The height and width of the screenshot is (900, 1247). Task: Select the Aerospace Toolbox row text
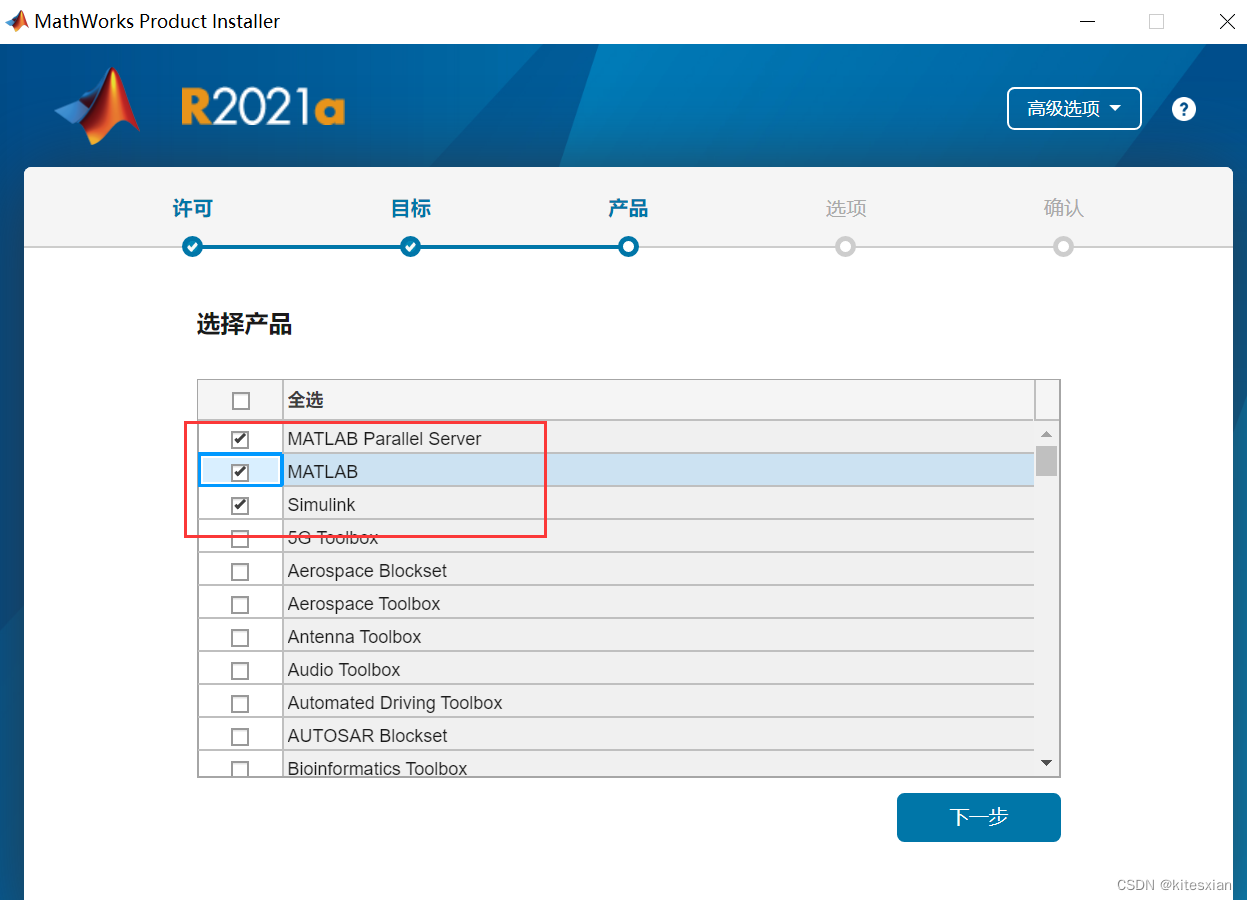click(x=364, y=604)
